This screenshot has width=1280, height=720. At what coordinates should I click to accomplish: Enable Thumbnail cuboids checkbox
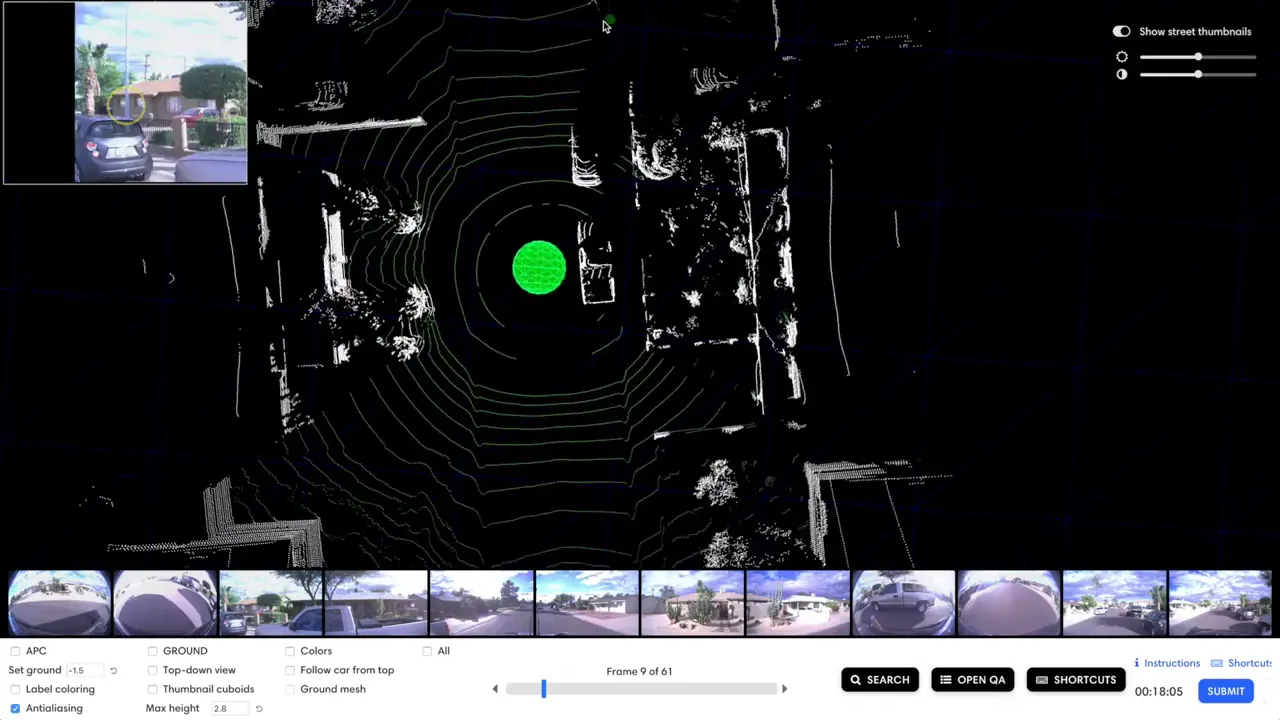152,689
